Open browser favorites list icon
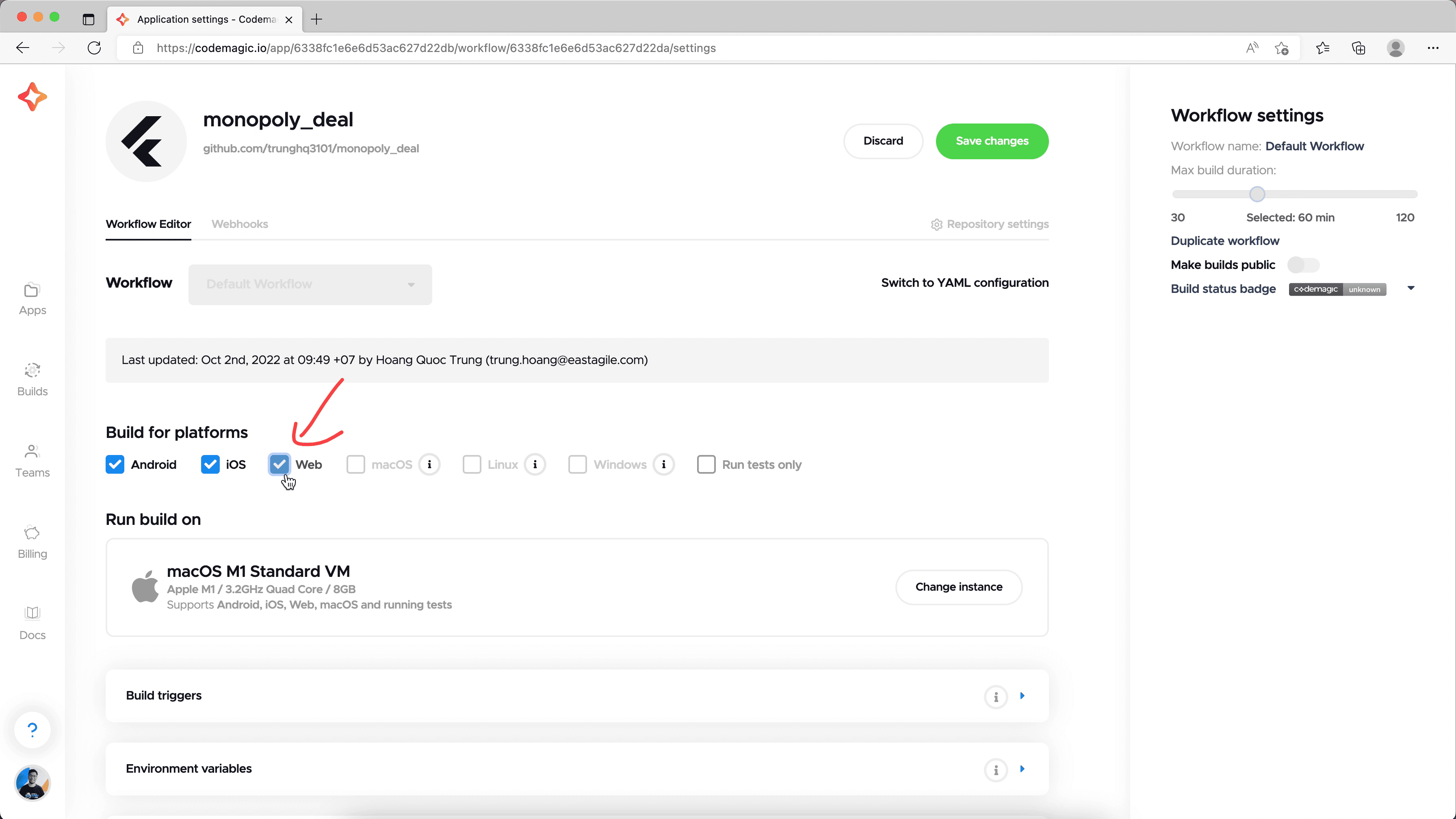The height and width of the screenshot is (819, 1456). click(1323, 48)
